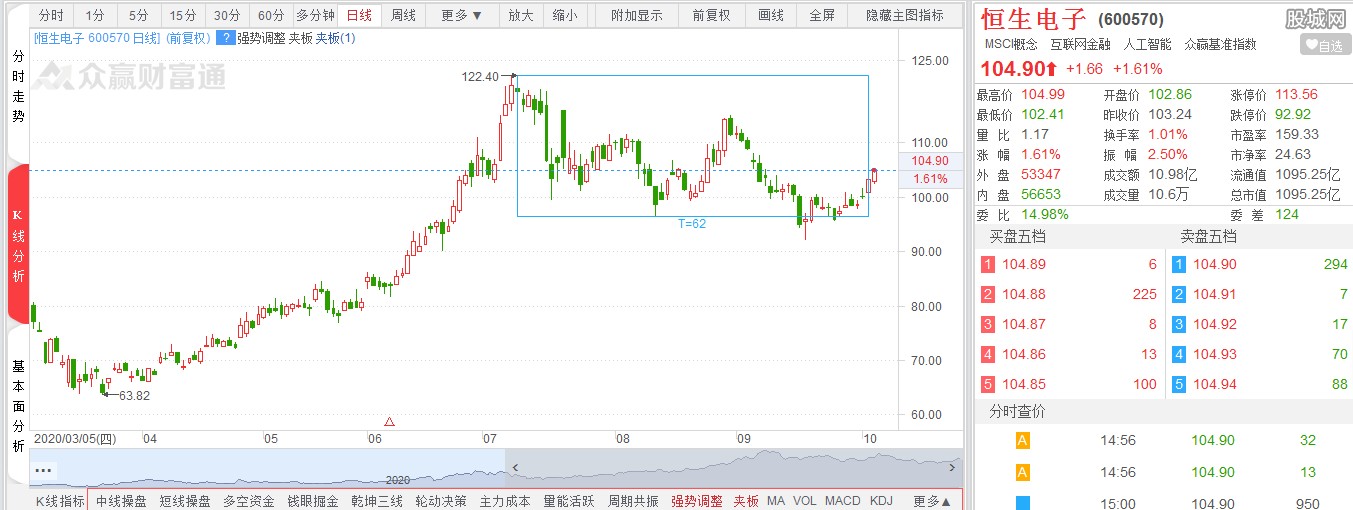1353x510 pixels.
Task: Select 周期共振 indicator
Action: click(633, 501)
